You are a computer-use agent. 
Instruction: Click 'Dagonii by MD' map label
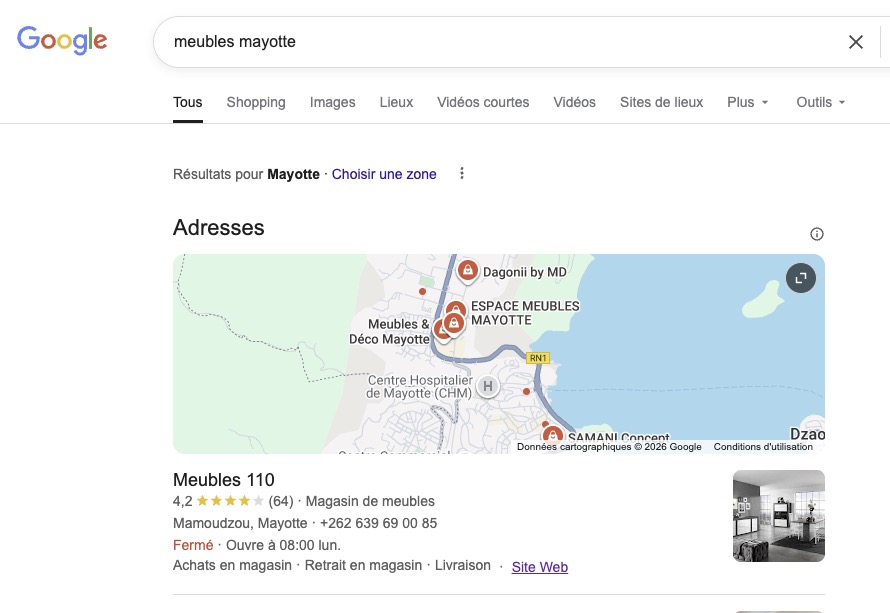click(524, 272)
